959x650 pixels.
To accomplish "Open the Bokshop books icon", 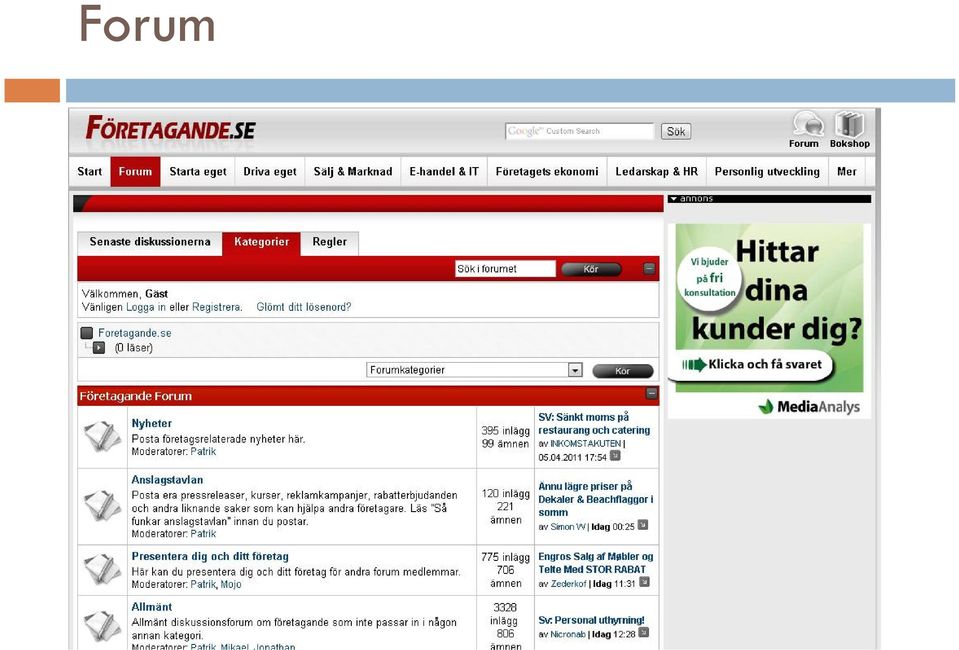I will coord(849,124).
